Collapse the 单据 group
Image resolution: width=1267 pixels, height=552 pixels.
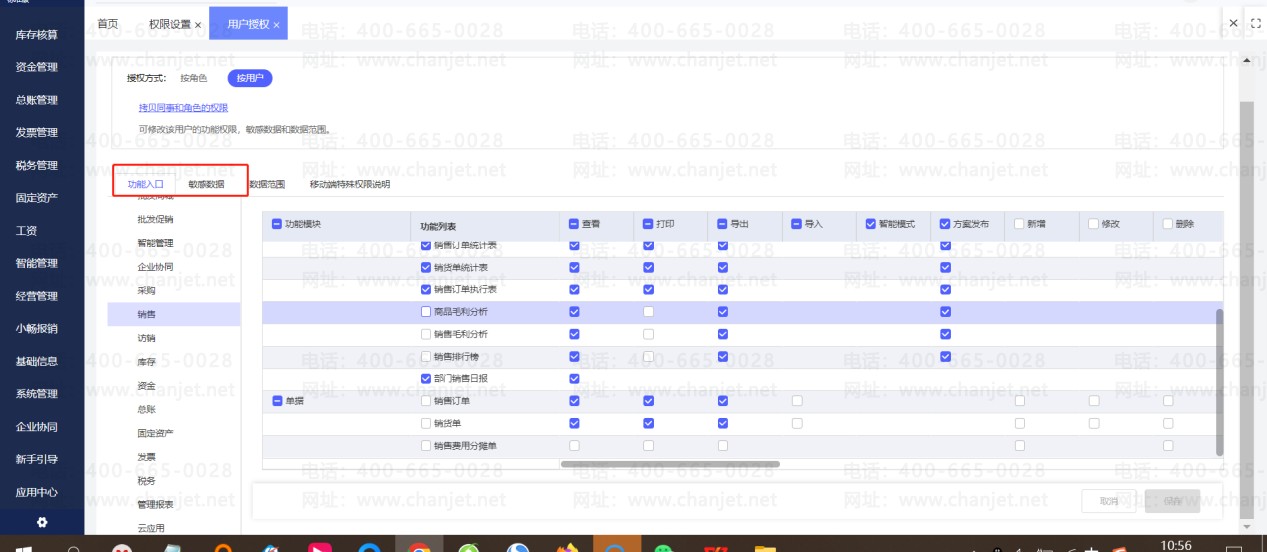click(x=276, y=401)
